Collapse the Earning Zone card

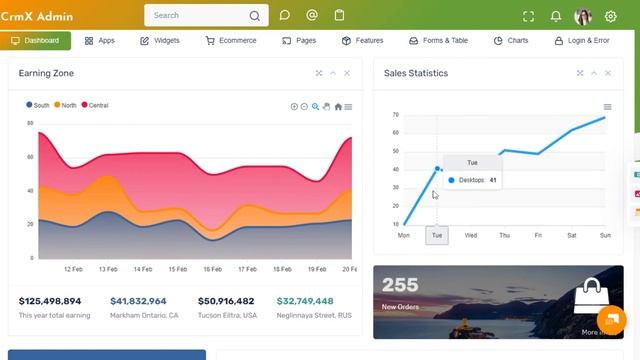tap(333, 73)
